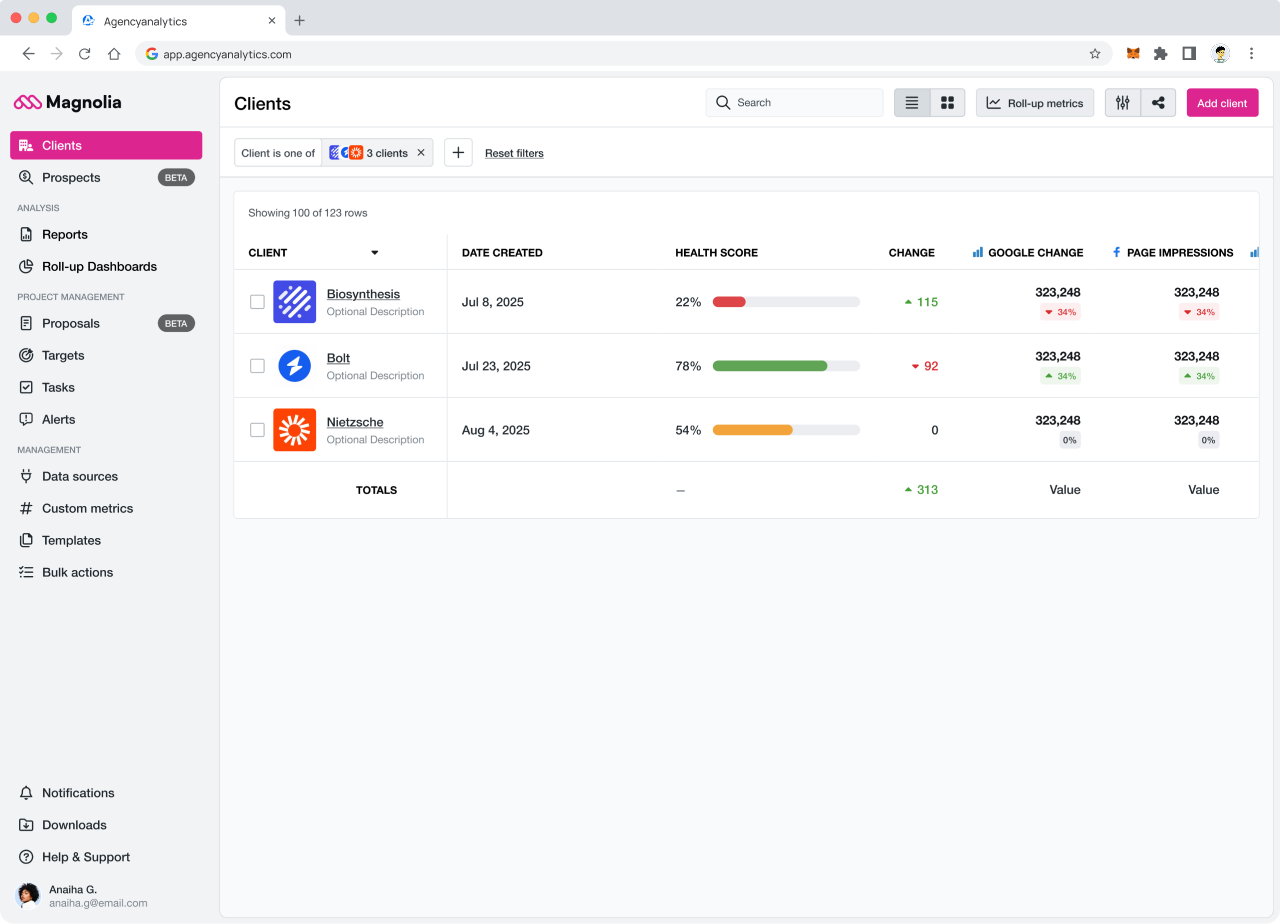Click the Bolt health score bar
Image resolution: width=1280 pixels, height=924 pixels.
[786, 366]
